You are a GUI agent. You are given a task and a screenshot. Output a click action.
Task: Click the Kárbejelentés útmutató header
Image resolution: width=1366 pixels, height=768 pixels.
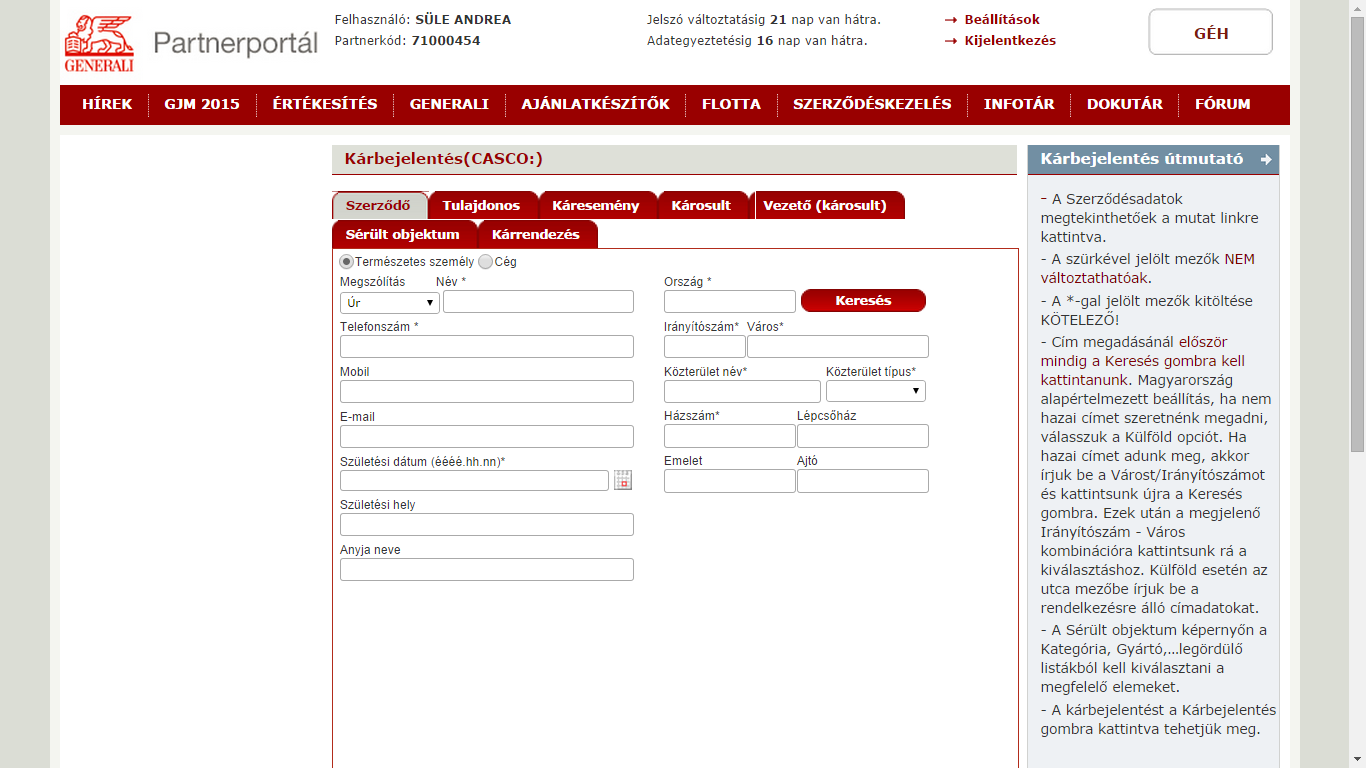[x=1153, y=159]
